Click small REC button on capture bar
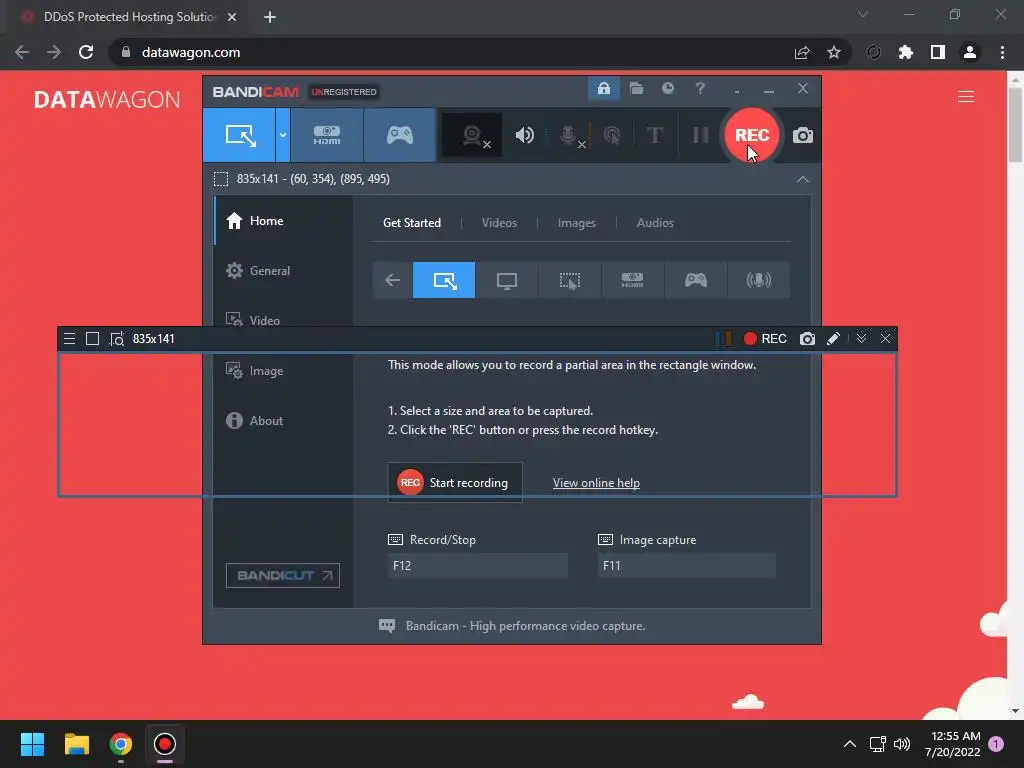This screenshot has height=768, width=1024. [x=765, y=338]
